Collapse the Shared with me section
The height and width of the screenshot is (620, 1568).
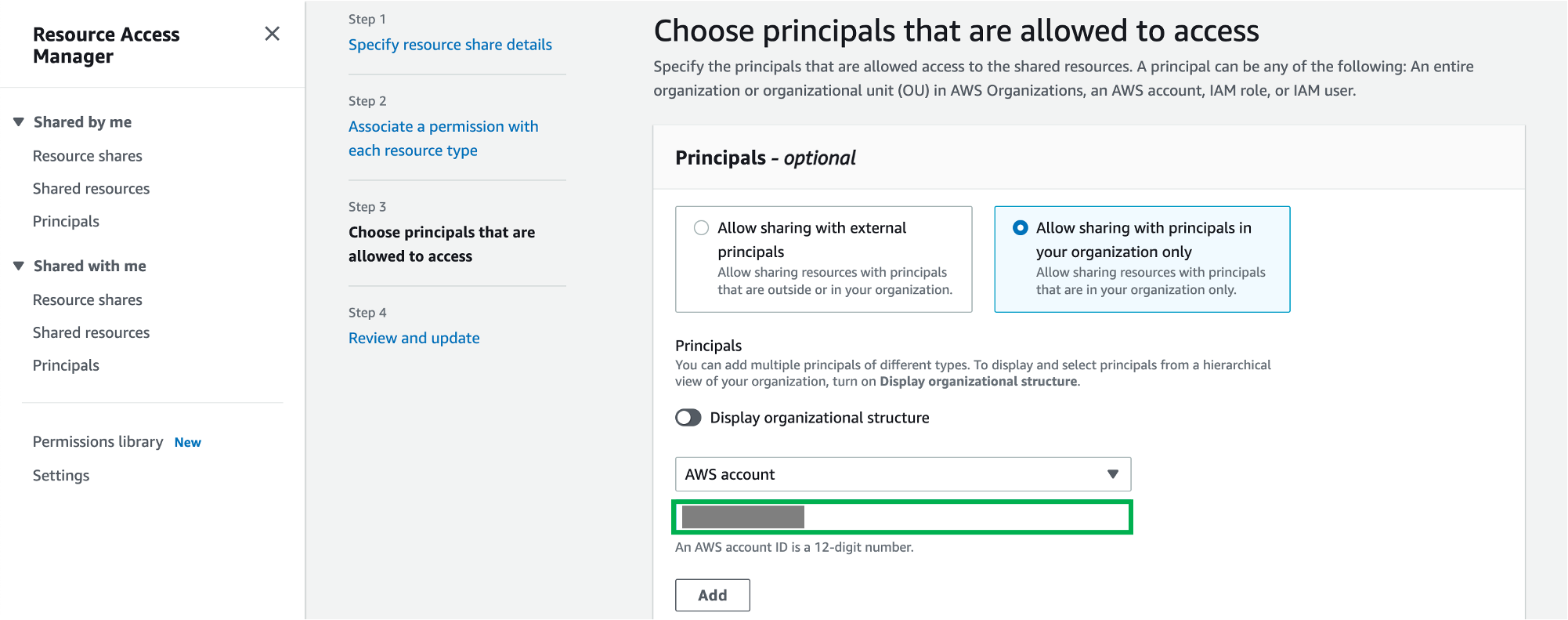[19, 266]
